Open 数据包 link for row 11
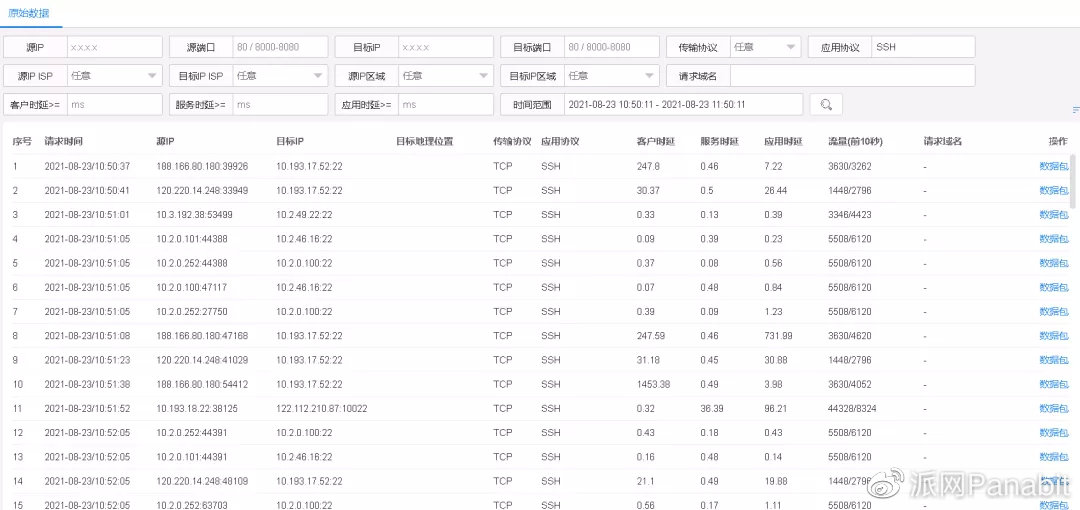1080x510 pixels. pyautogui.click(x=1054, y=408)
